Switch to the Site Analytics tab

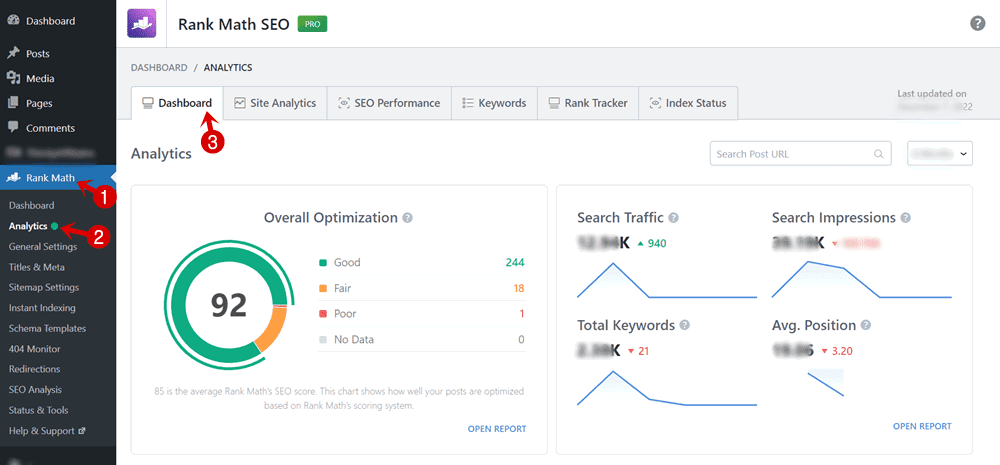(x=275, y=103)
